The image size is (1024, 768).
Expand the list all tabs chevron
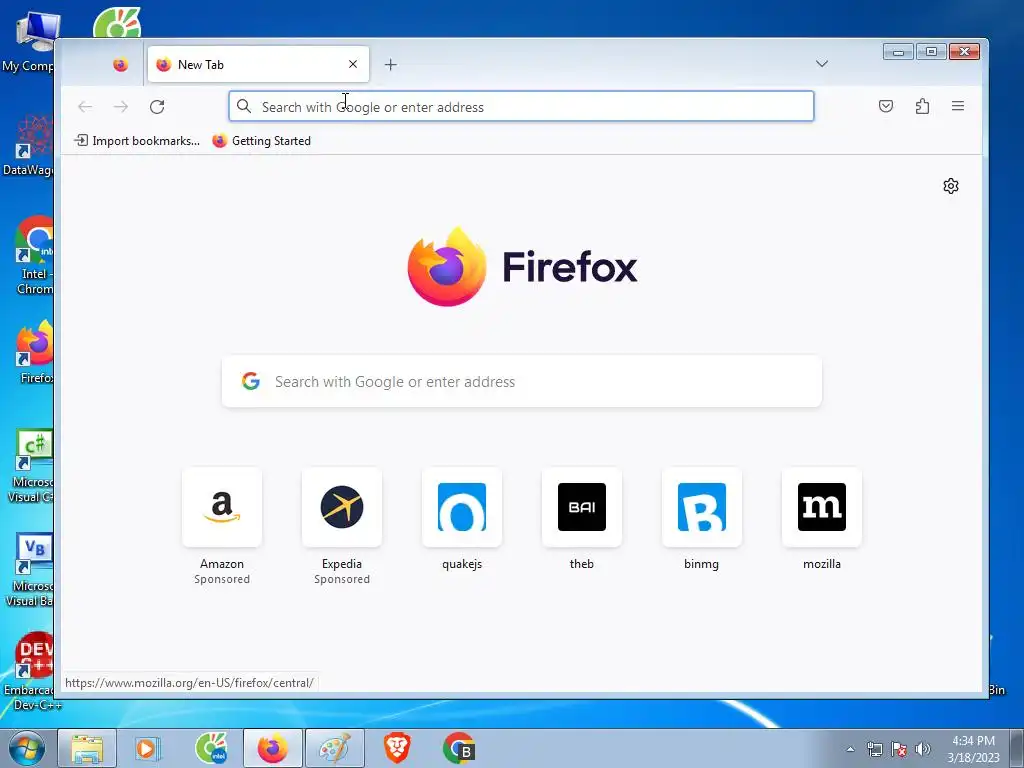point(822,64)
